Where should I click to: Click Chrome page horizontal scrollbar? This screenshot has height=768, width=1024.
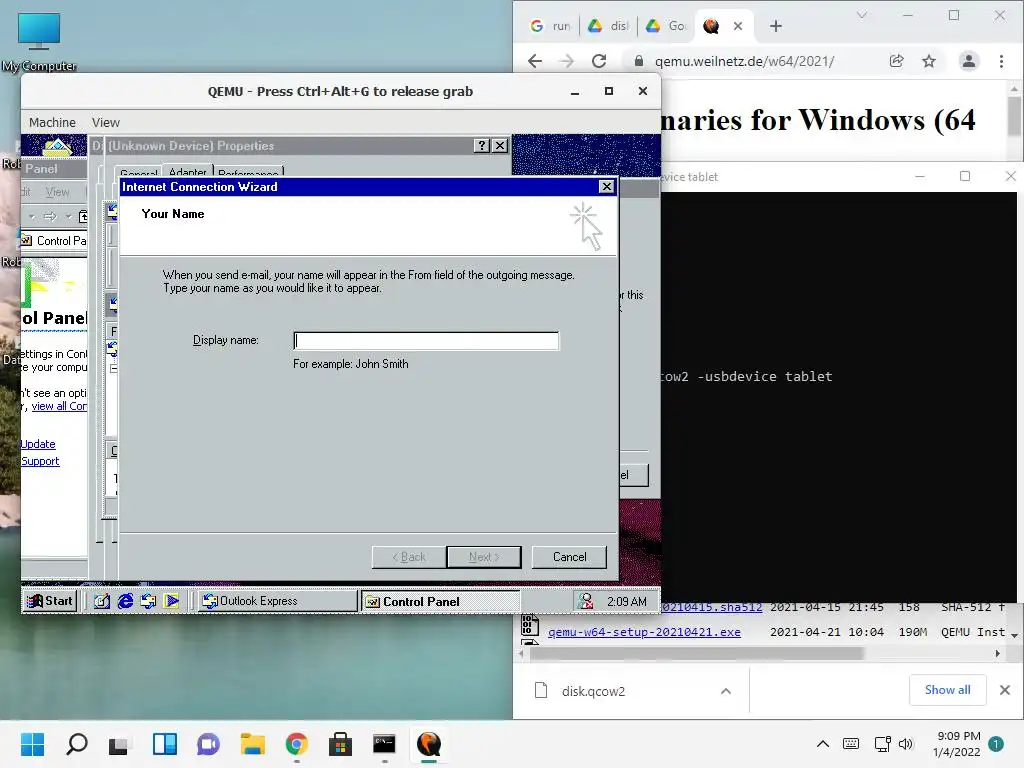tap(696, 653)
